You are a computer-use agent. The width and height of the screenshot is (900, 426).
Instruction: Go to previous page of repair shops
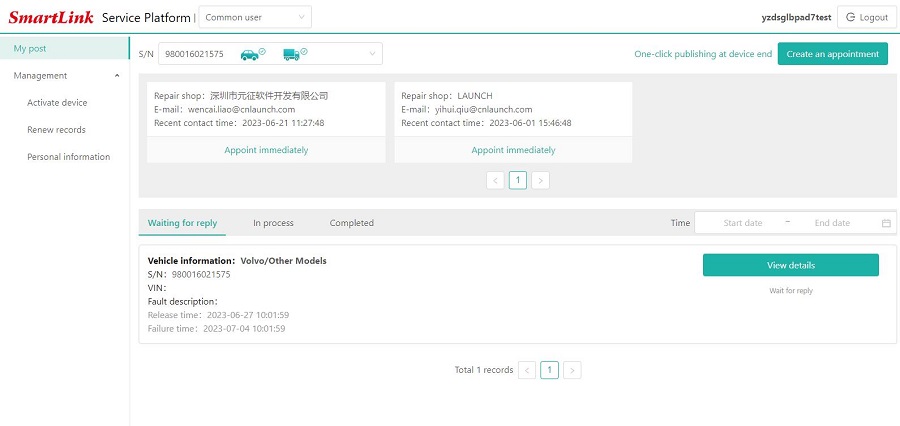495,180
